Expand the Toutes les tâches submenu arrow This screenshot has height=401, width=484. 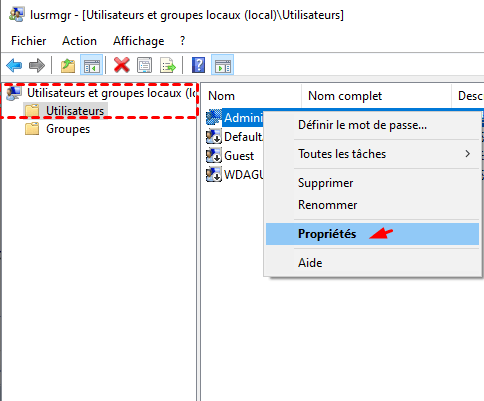point(468,154)
